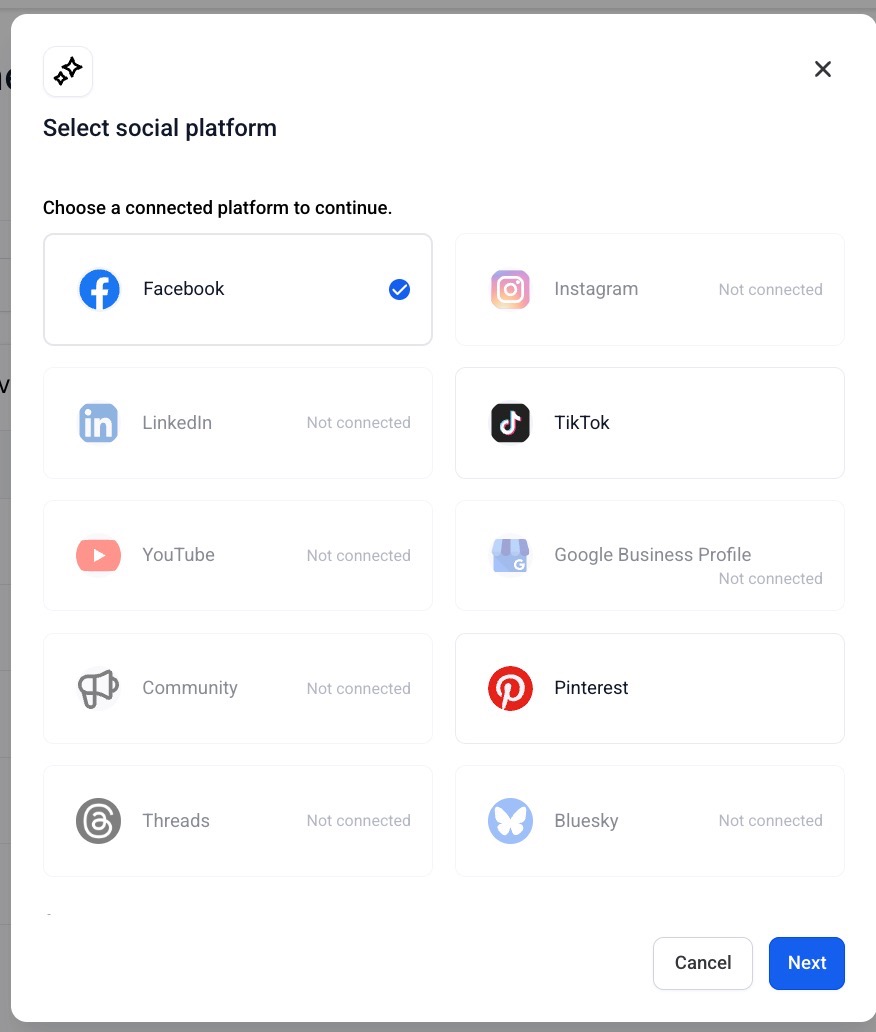Close the Select social platform dialog
The image size is (876, 1032).
click(x=823, y=69)
